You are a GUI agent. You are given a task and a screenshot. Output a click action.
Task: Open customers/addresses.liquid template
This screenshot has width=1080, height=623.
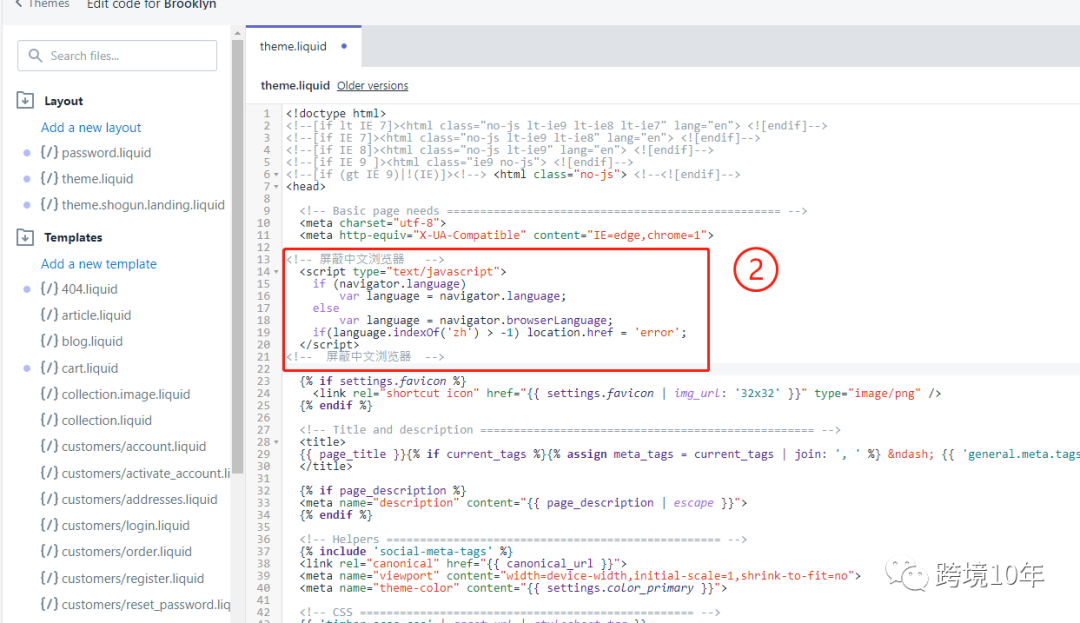(139, 500)
